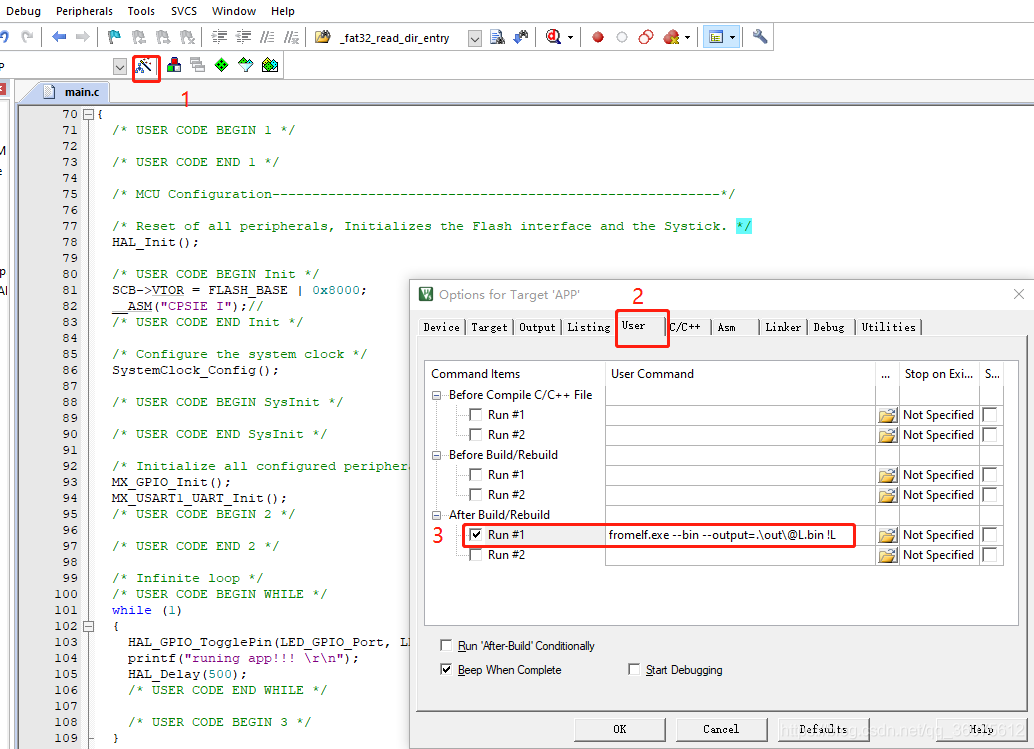Browse for the After Build Run #1 command
The height and width of the screenshot is (749, 1034).
pyautogui.click(x=888, y=535)
